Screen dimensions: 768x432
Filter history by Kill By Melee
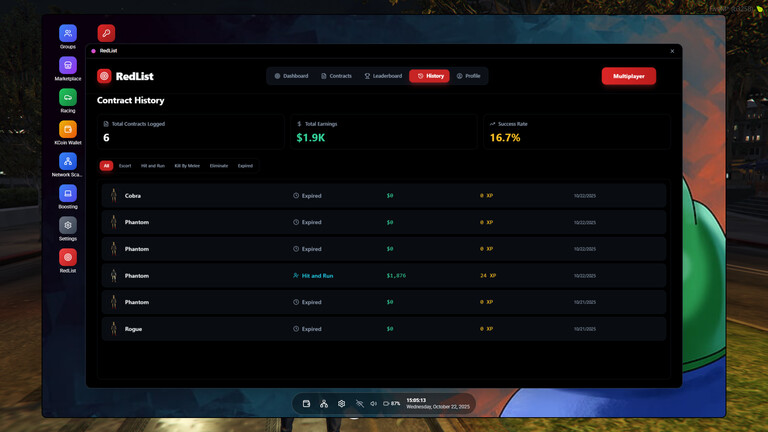187,166
